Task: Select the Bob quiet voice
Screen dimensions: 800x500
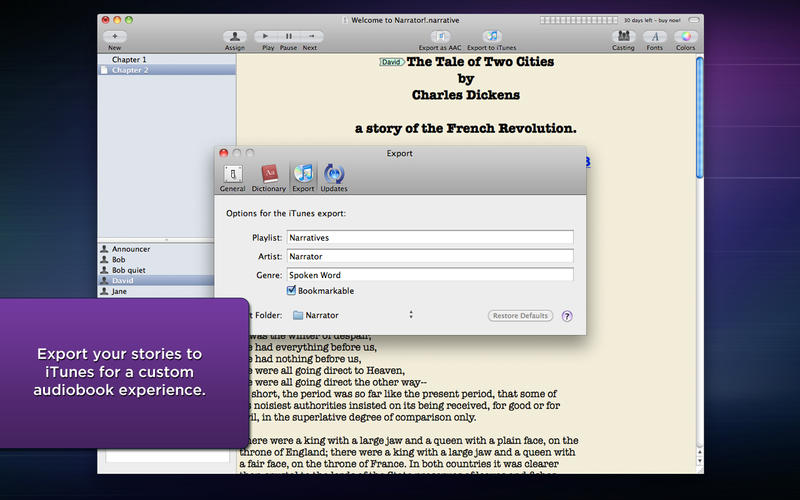Action: pos(156,270)
